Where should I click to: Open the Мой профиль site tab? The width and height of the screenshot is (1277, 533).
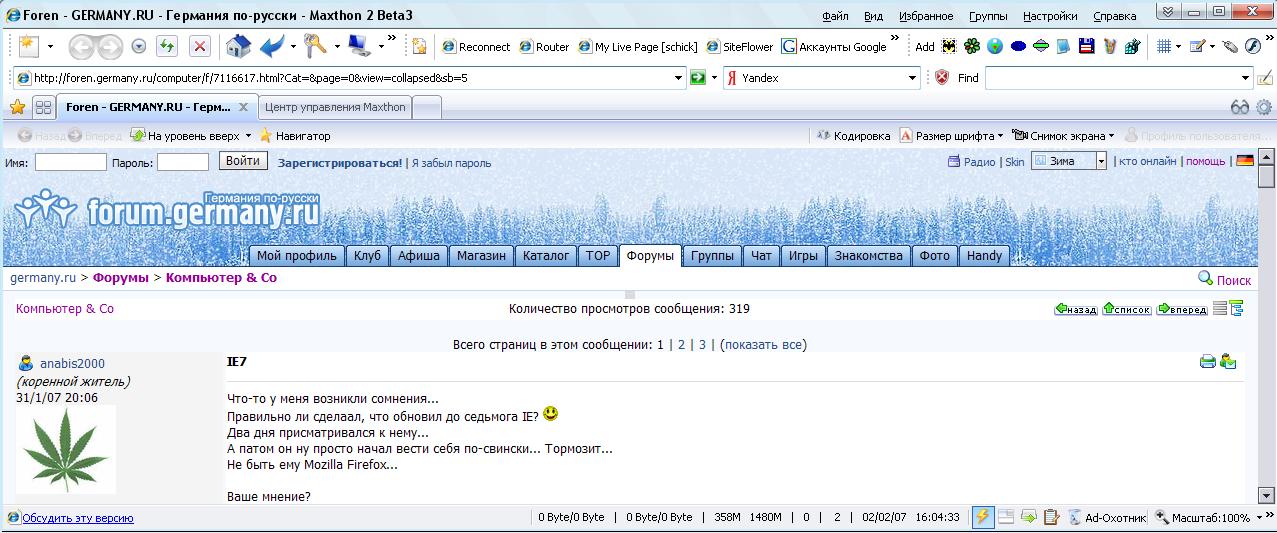297,255
